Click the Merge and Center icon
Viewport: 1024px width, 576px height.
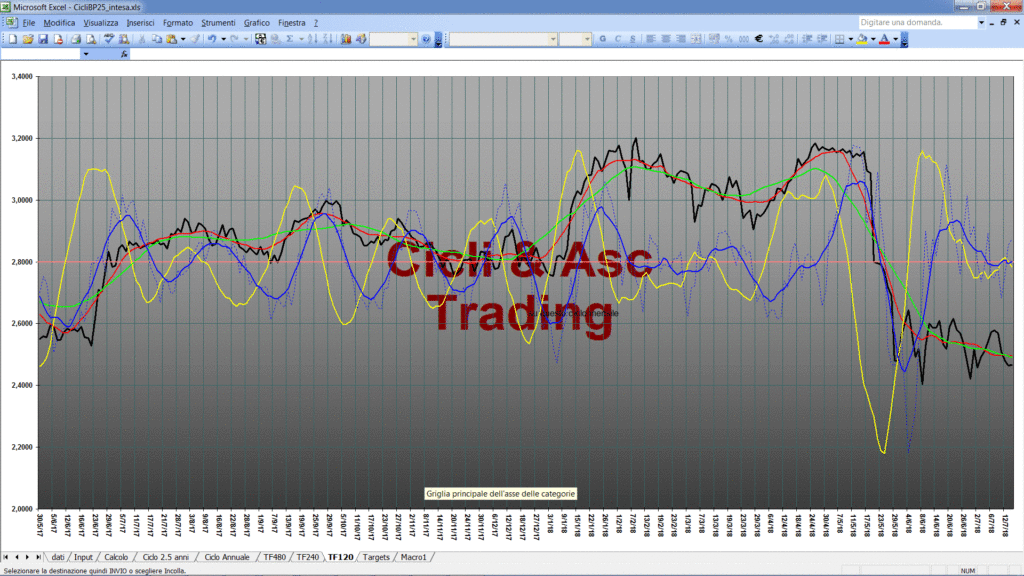[696, 39]
